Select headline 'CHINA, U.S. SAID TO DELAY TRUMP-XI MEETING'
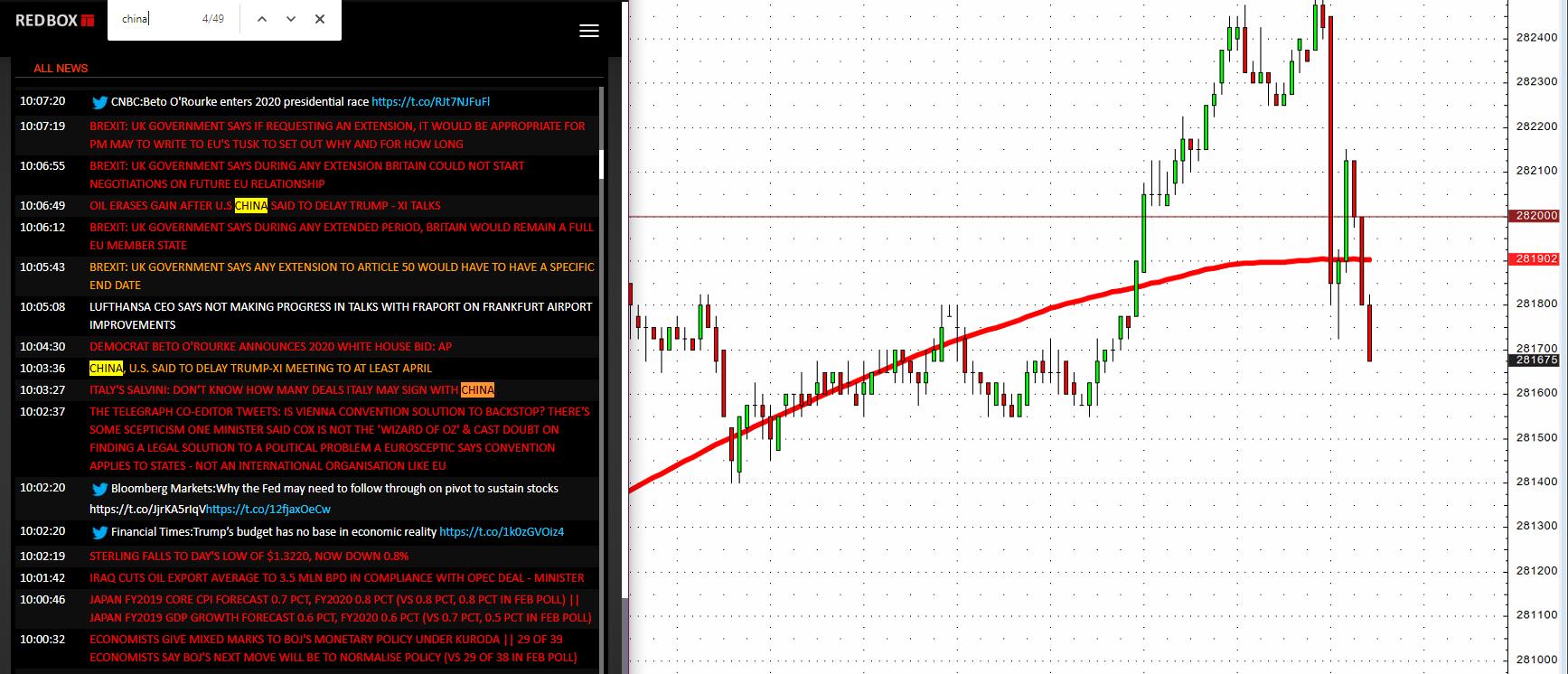Viewport: 1568px width, 674px height. point(260,368)
